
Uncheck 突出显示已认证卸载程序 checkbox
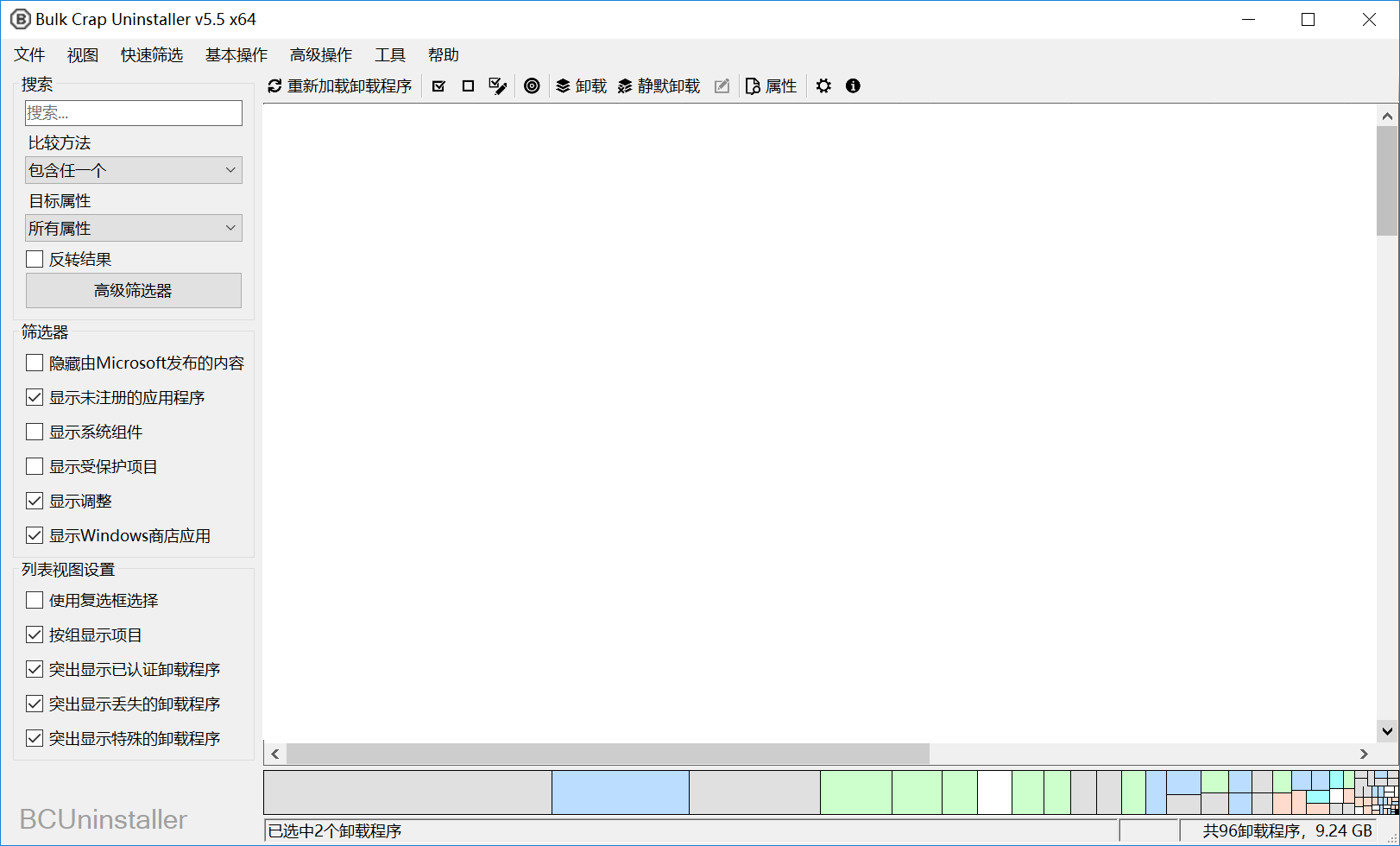click(35, 669)
